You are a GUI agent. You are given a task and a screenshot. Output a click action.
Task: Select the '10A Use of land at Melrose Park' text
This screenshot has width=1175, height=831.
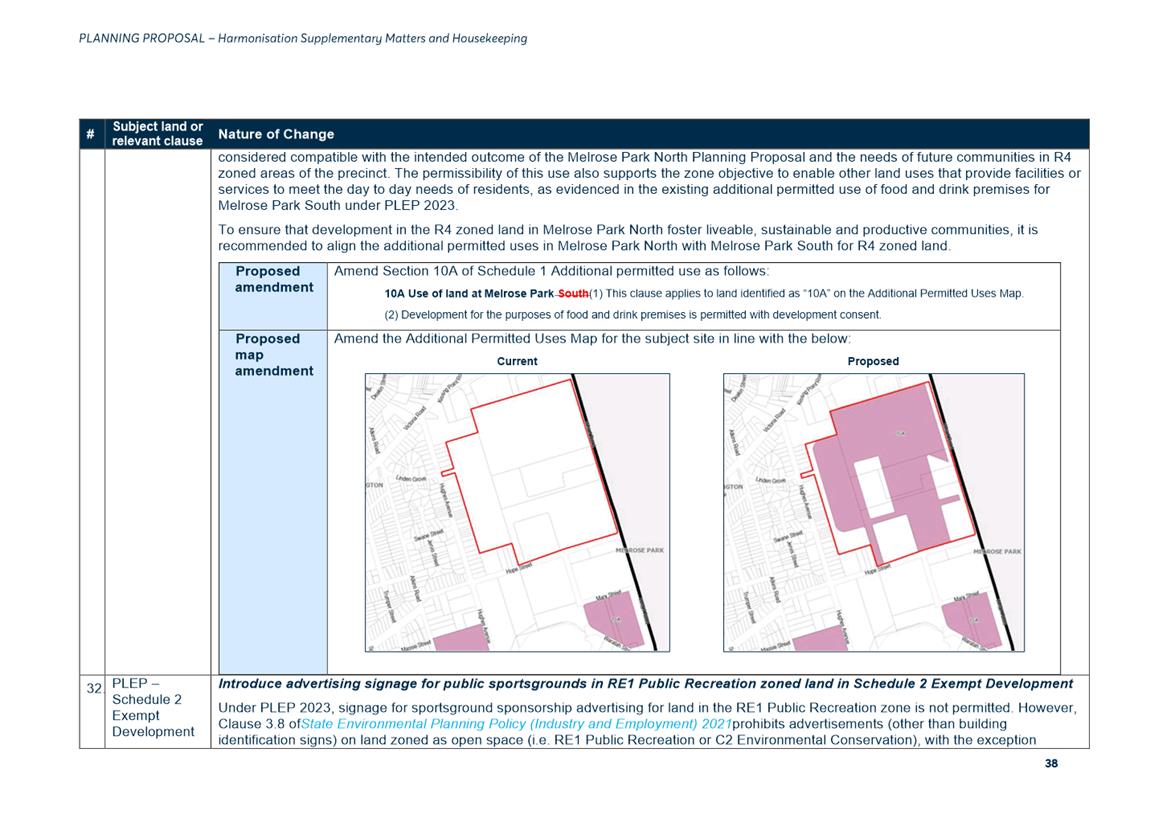[x=469, y=294]
